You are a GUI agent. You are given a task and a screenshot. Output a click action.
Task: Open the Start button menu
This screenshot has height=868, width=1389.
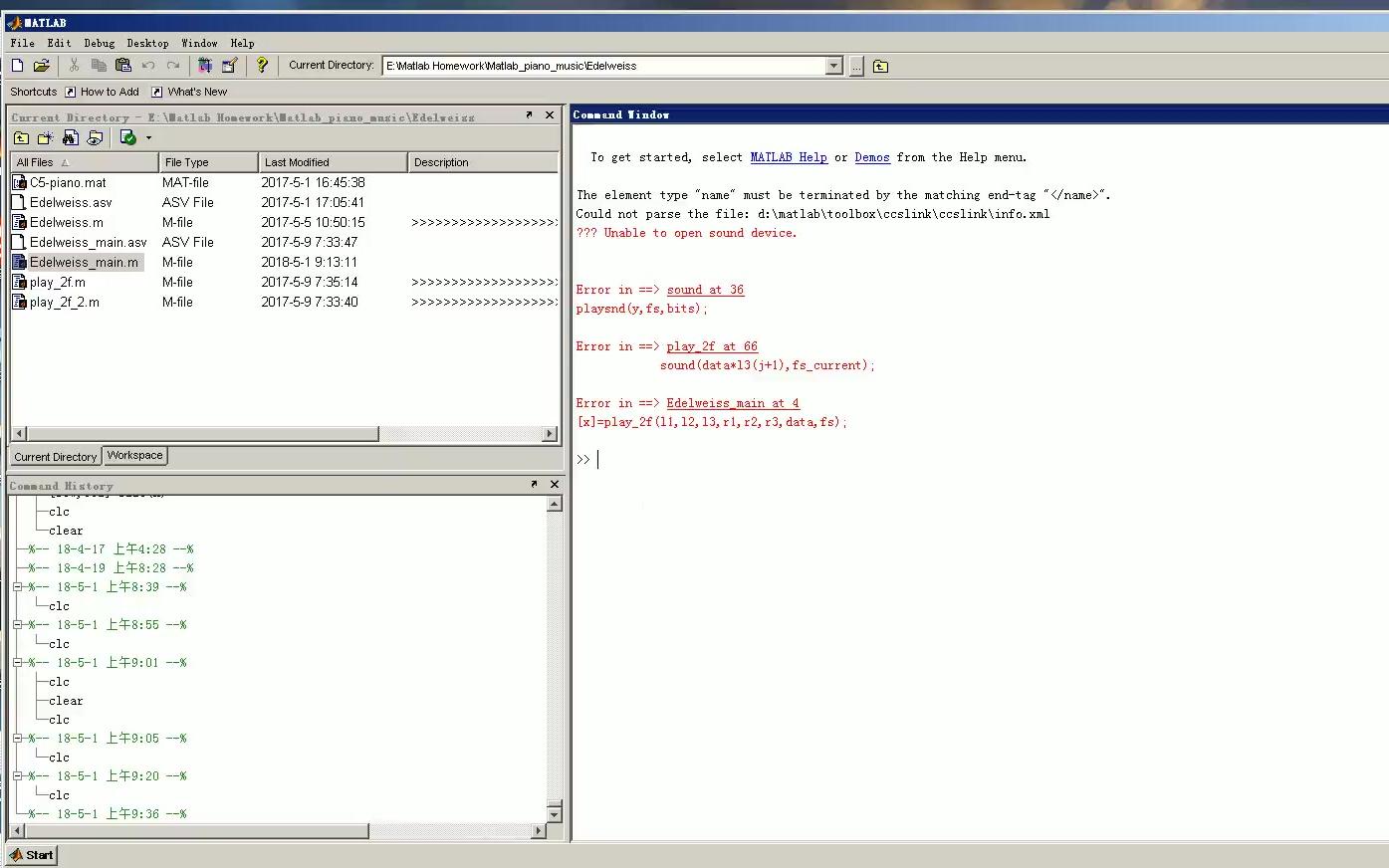[x=32, y=855]
